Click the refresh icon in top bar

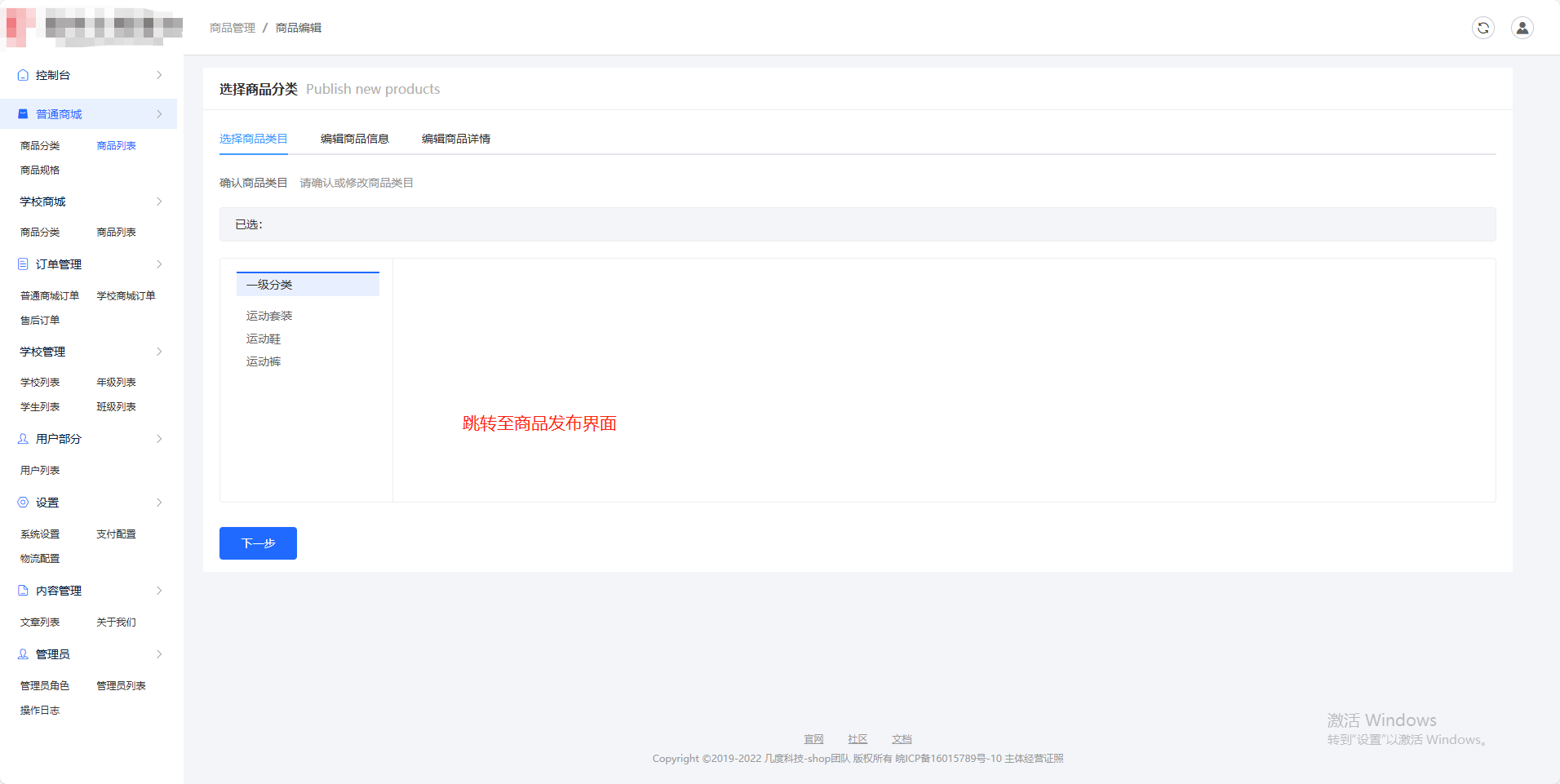[1483, 27]
